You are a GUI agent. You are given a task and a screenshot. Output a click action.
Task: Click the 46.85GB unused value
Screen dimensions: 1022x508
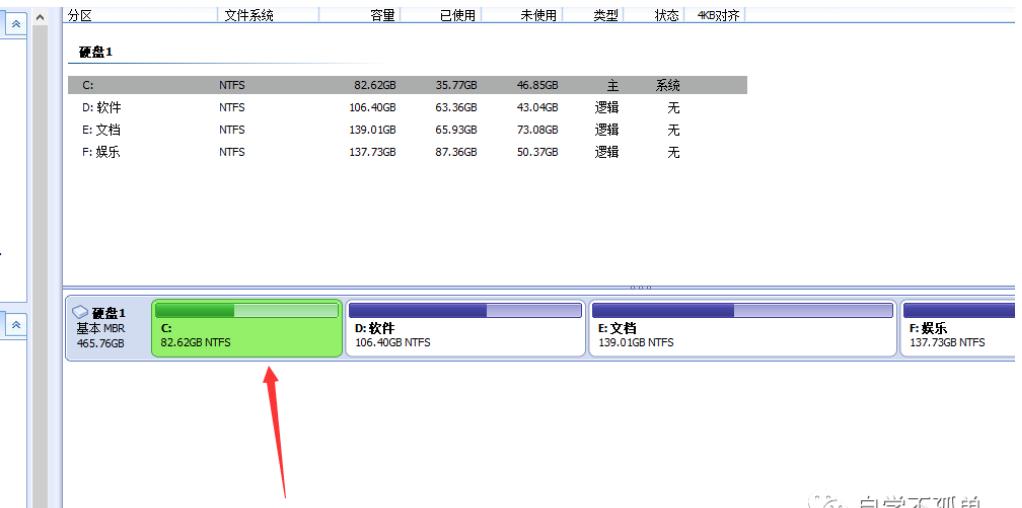pos(538,85)
